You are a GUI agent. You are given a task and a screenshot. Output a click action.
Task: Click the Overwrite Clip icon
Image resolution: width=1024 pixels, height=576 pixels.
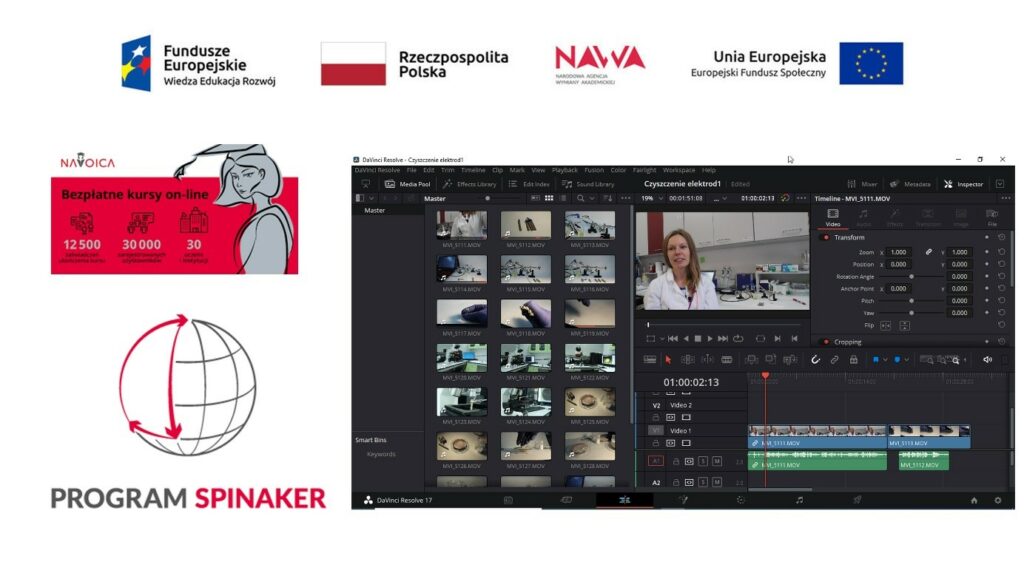(x=771, y=360)
